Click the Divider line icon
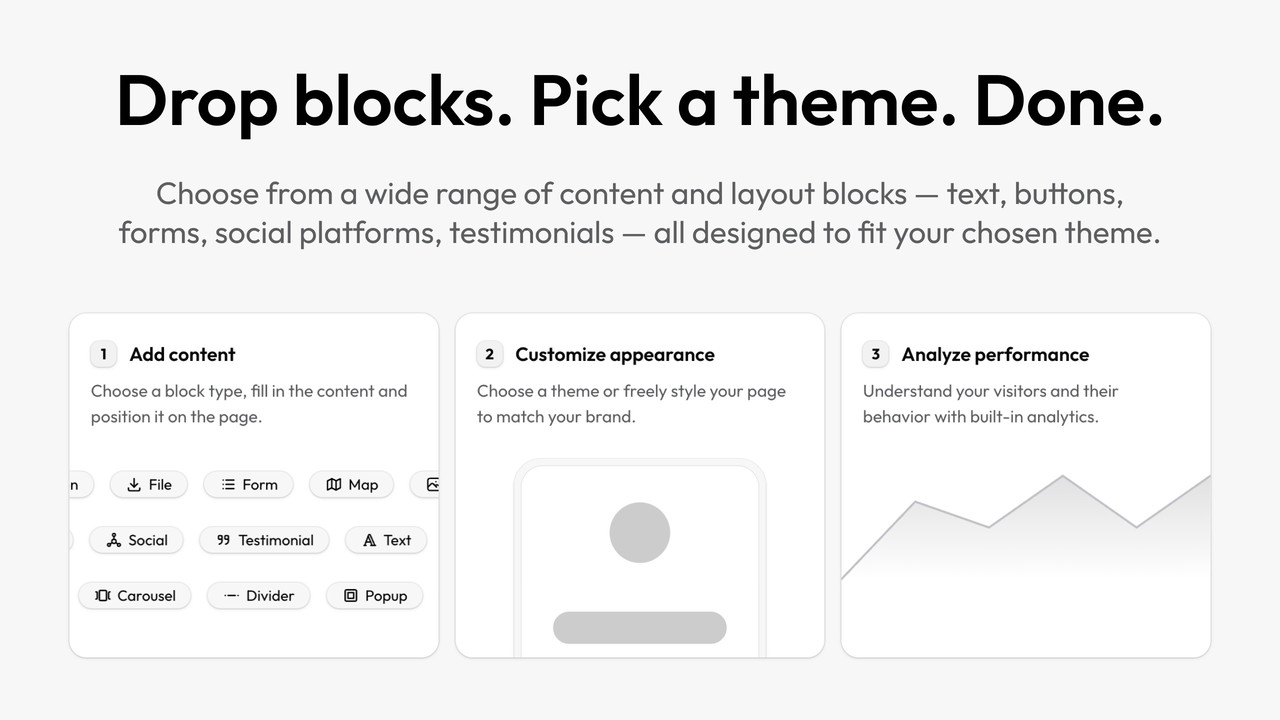Screen dimensions: 1280x720 [x=231, y=596]
